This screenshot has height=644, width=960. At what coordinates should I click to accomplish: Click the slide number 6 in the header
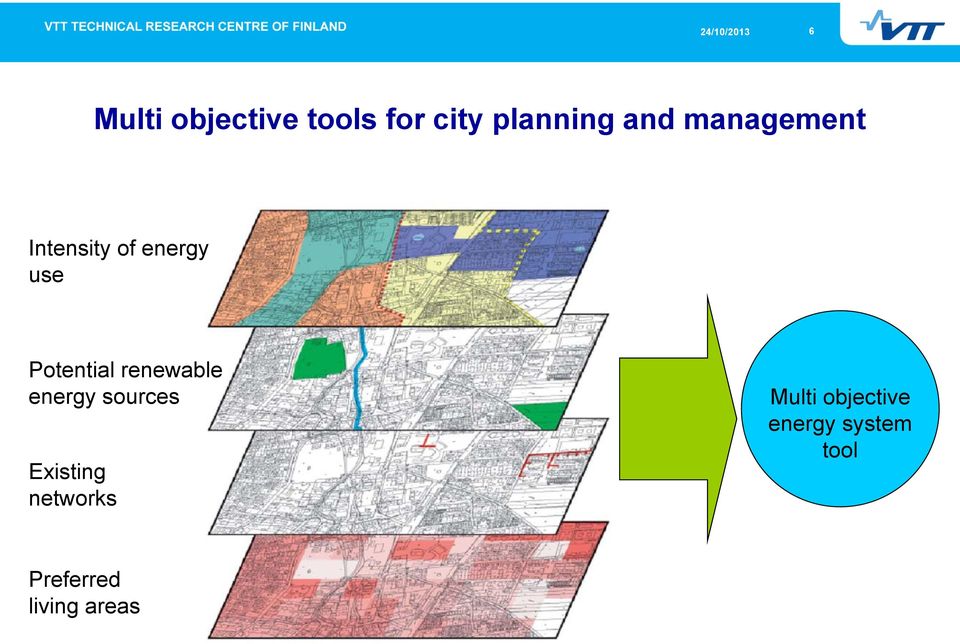coord(811,31)
